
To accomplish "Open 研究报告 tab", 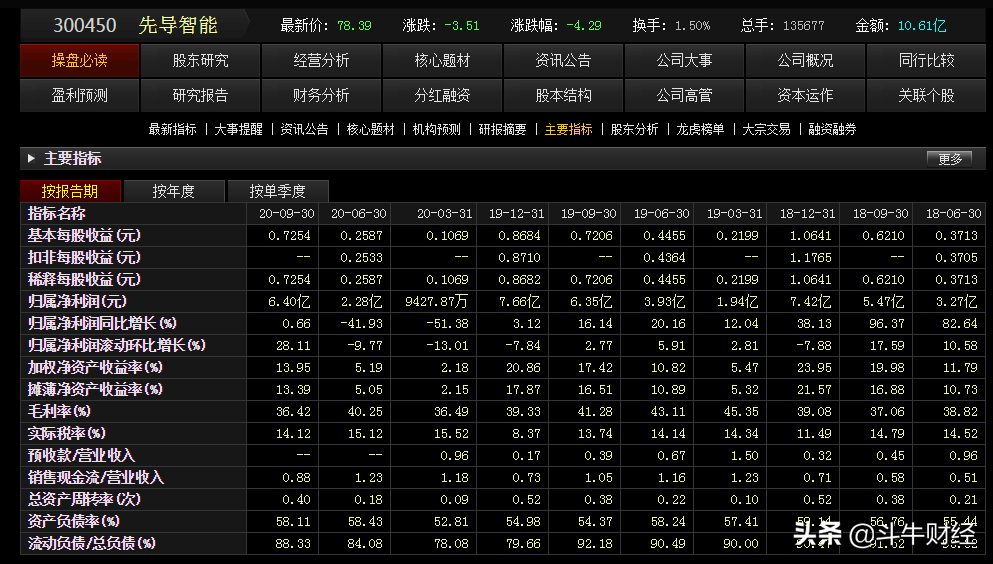I will coord(200,96).
